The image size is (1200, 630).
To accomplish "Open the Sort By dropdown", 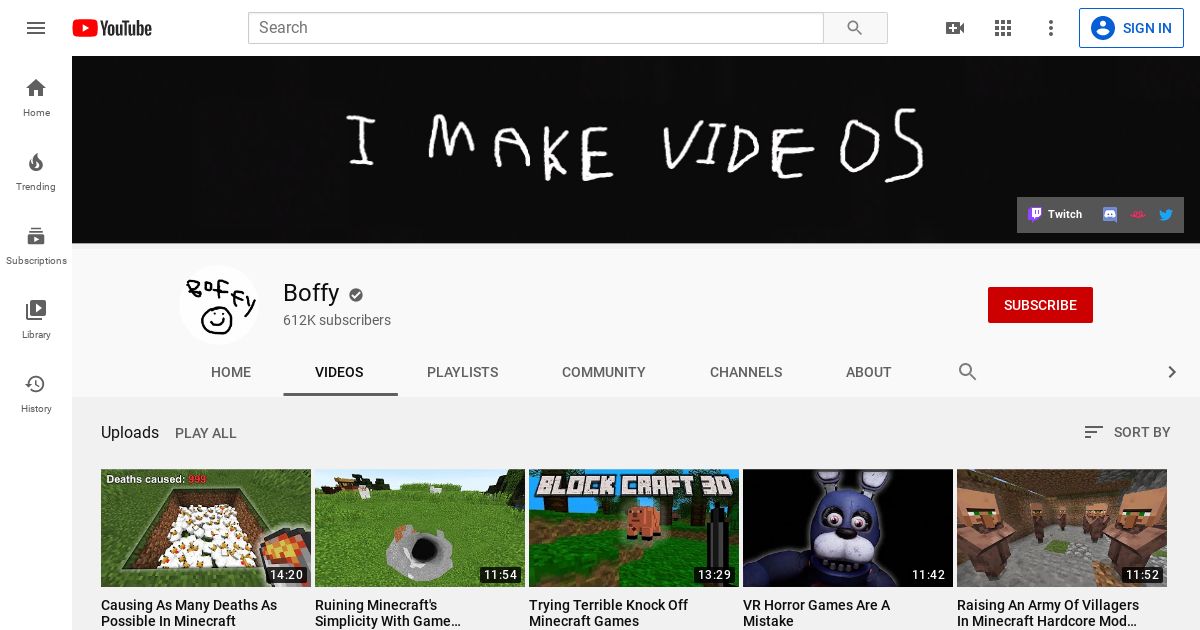I will pos(1127,432).
